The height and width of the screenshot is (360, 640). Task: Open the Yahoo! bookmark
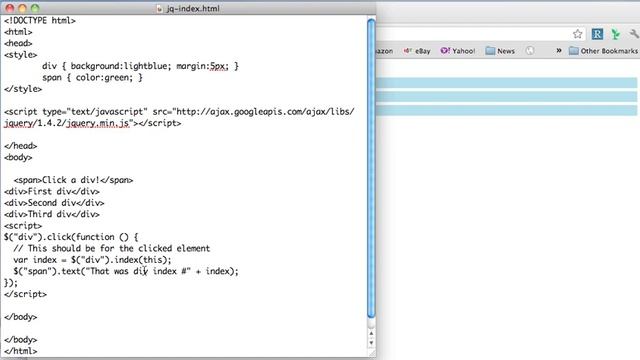(x=458, y=51)
